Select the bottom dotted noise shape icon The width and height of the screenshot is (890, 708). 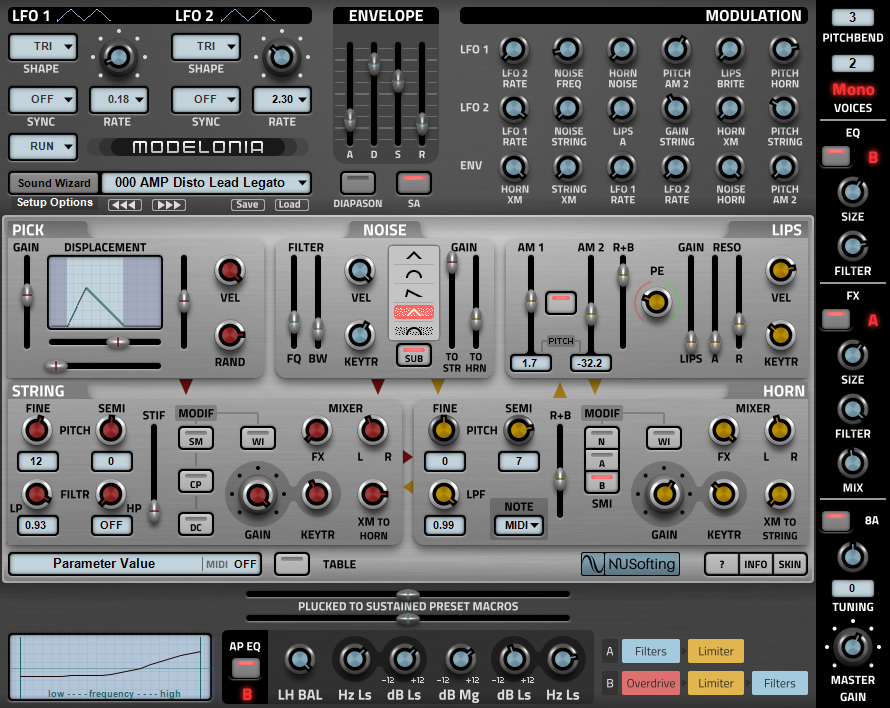pyautogui.click(x=414, y=330)
